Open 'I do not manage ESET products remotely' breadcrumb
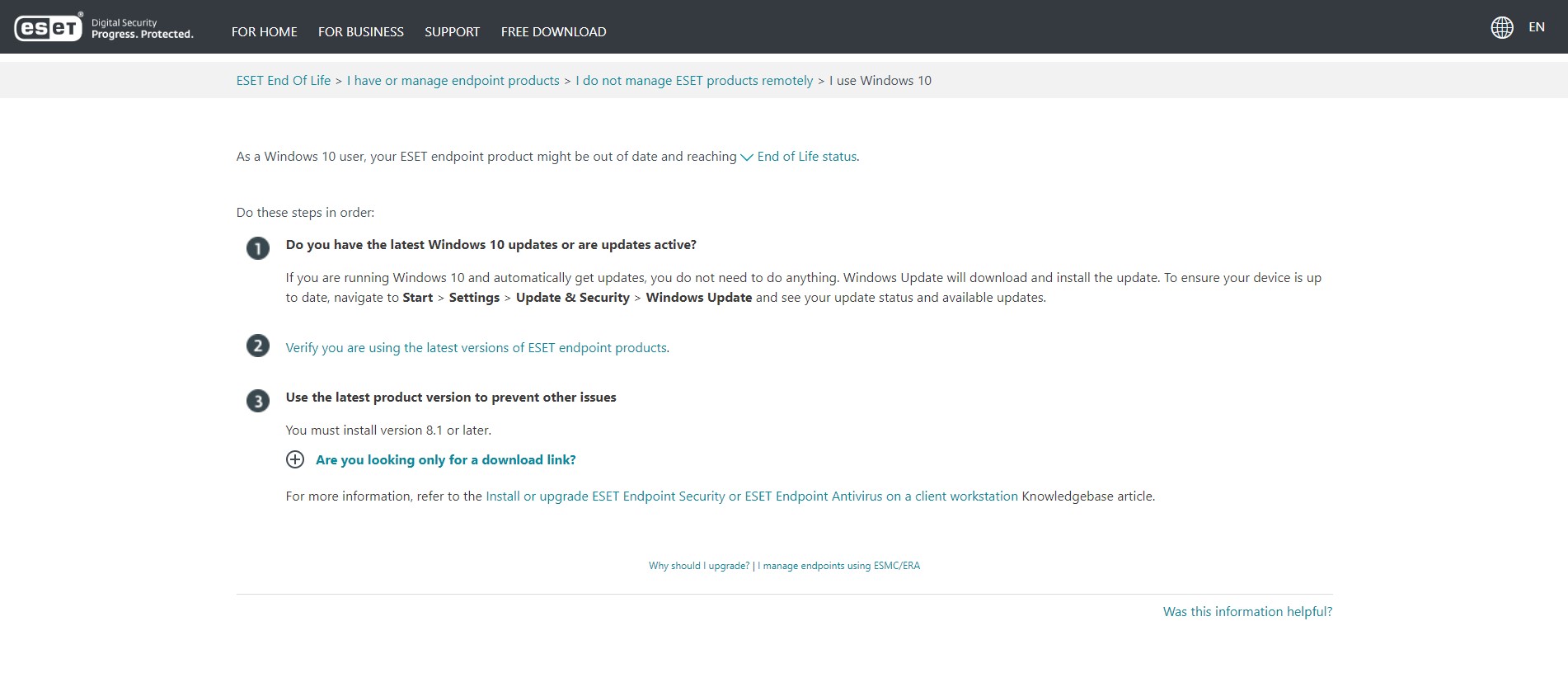This screenshot has height=687, width=1568. tap(694, 80)
